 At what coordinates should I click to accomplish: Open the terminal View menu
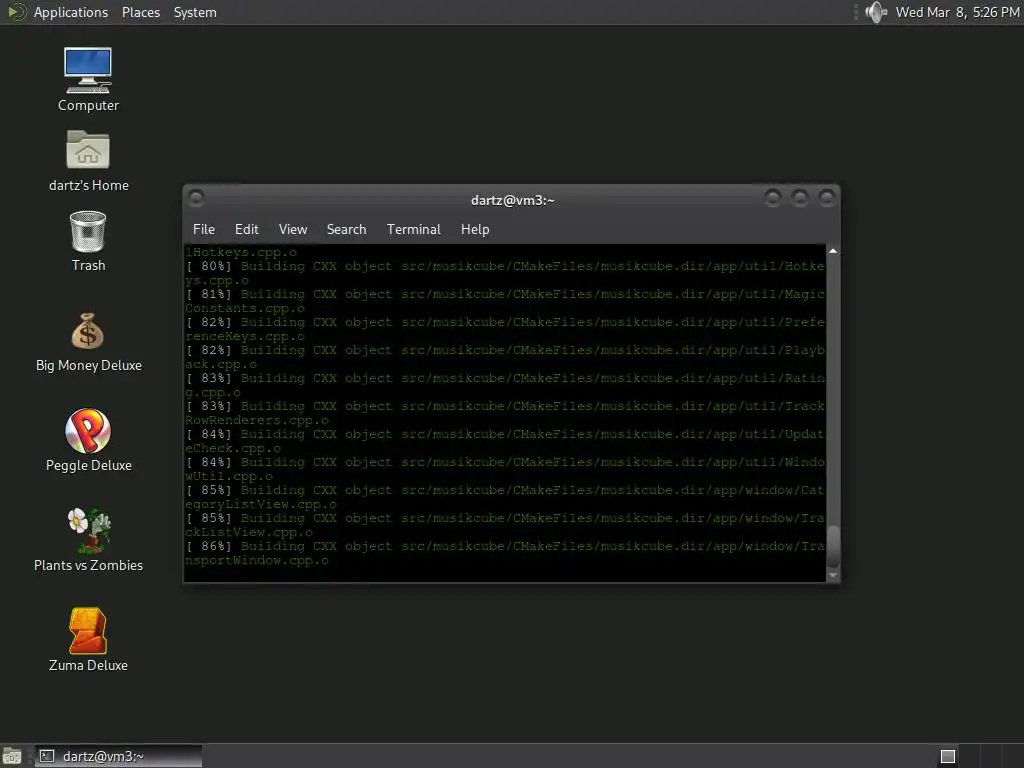coord(293,229)
